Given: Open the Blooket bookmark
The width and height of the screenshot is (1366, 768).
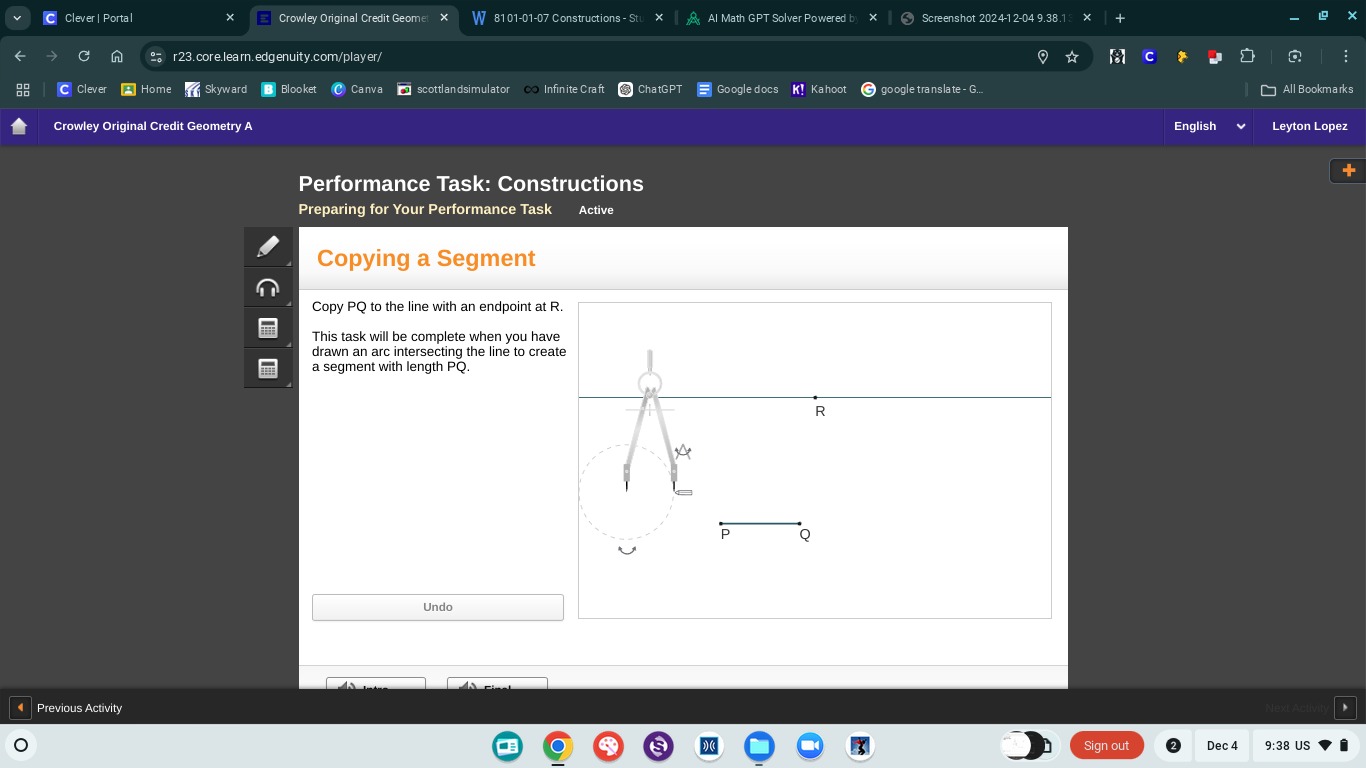Looking at the screenshot, I should click(x=288, y=89).
